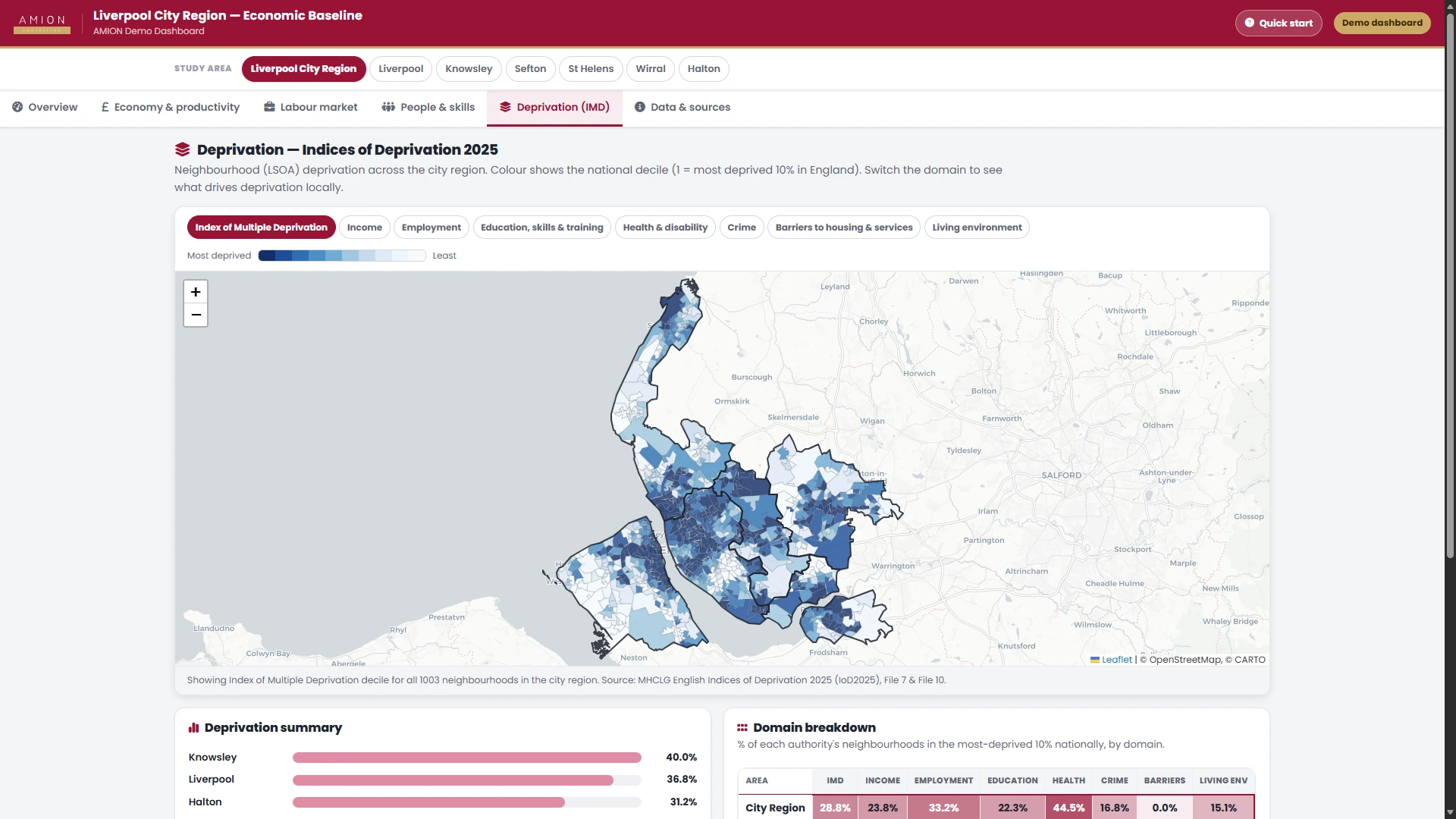Switch domain to Employment
Image resolution: width=1456 pixels, height=819 pixels.
coord(431,227)
